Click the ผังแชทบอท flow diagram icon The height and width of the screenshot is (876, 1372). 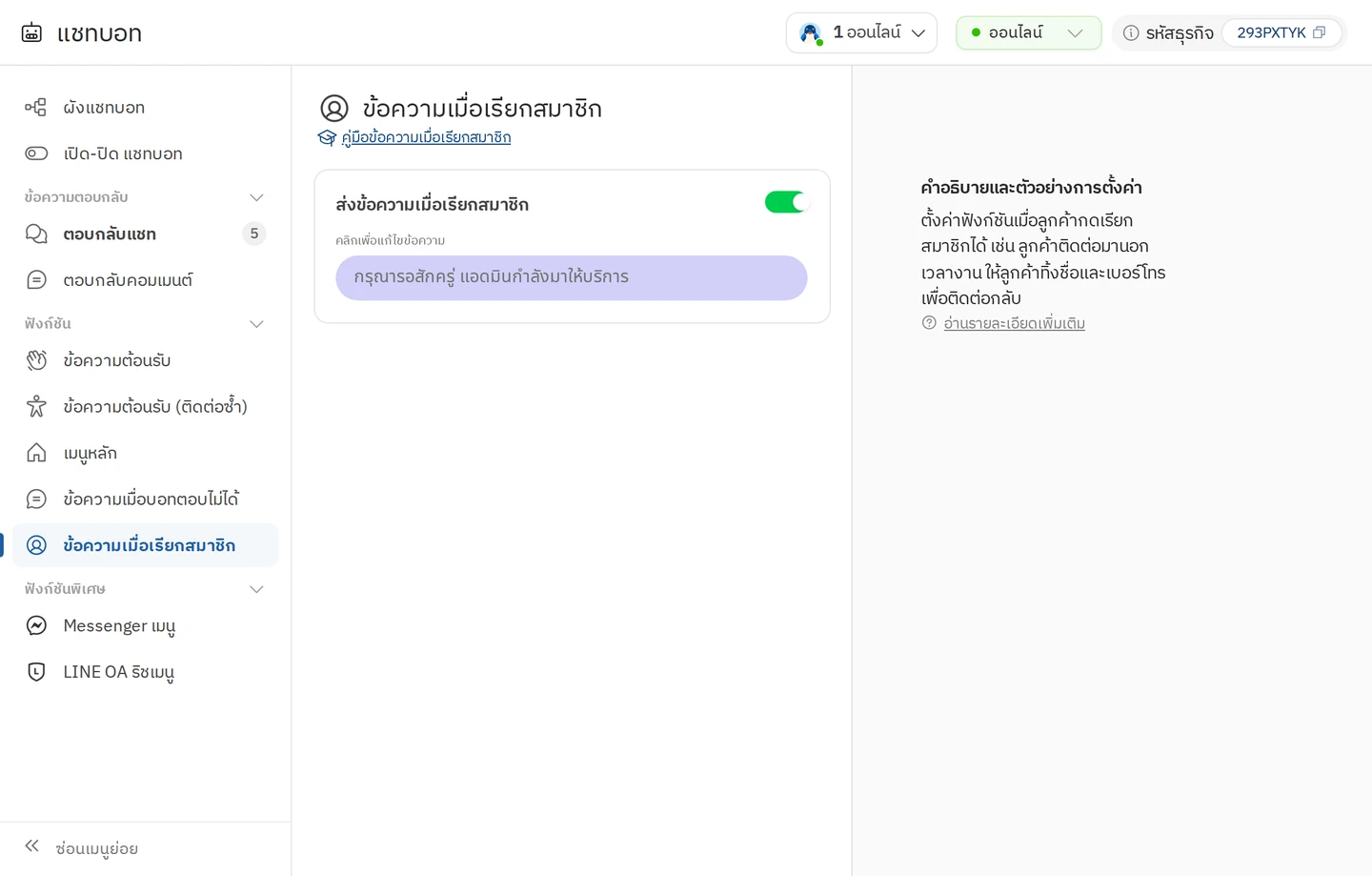tap(36, 108)
